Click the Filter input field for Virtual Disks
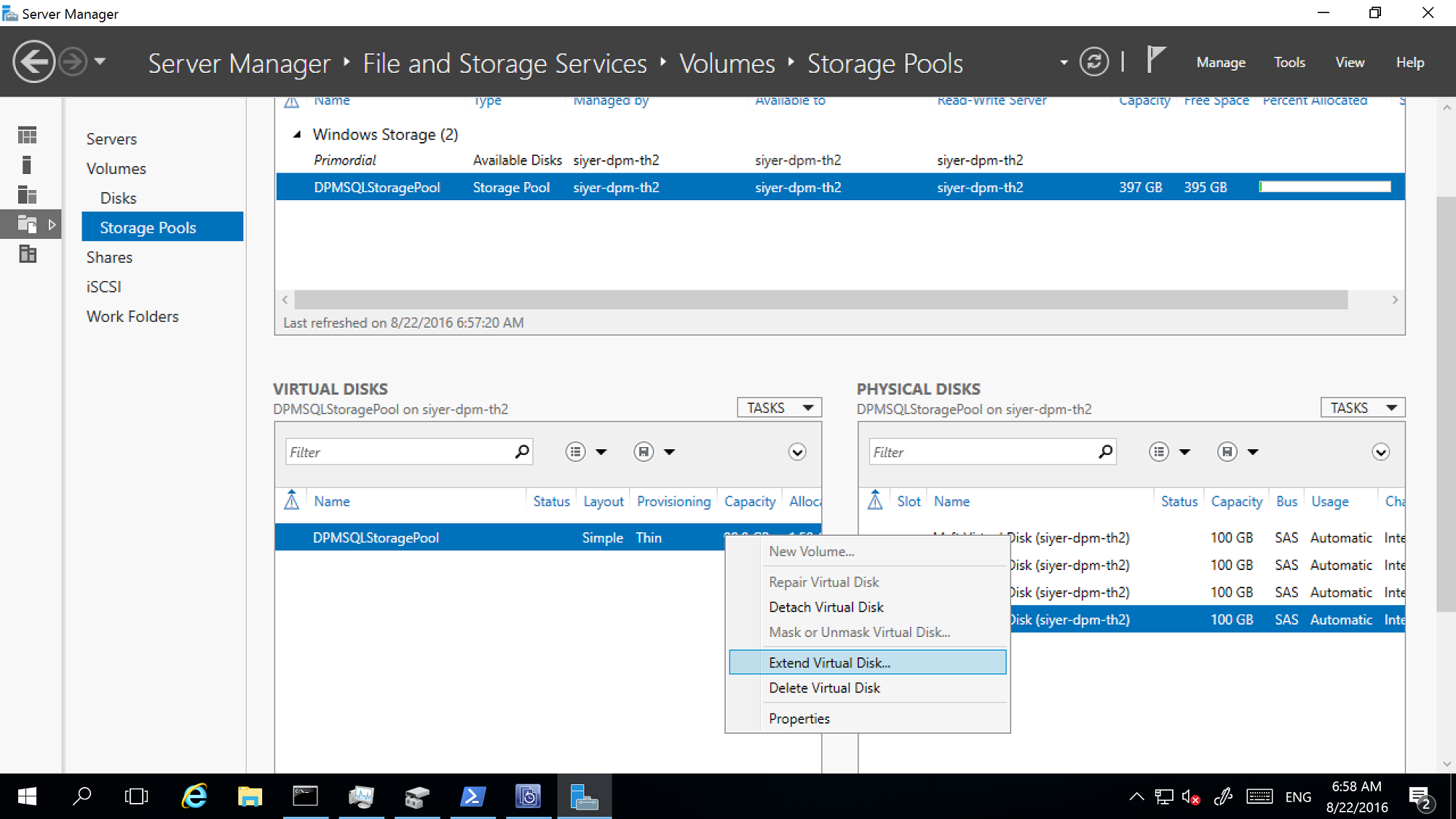The height and width of the screenshot is (819, 1456). pos(400,451)
